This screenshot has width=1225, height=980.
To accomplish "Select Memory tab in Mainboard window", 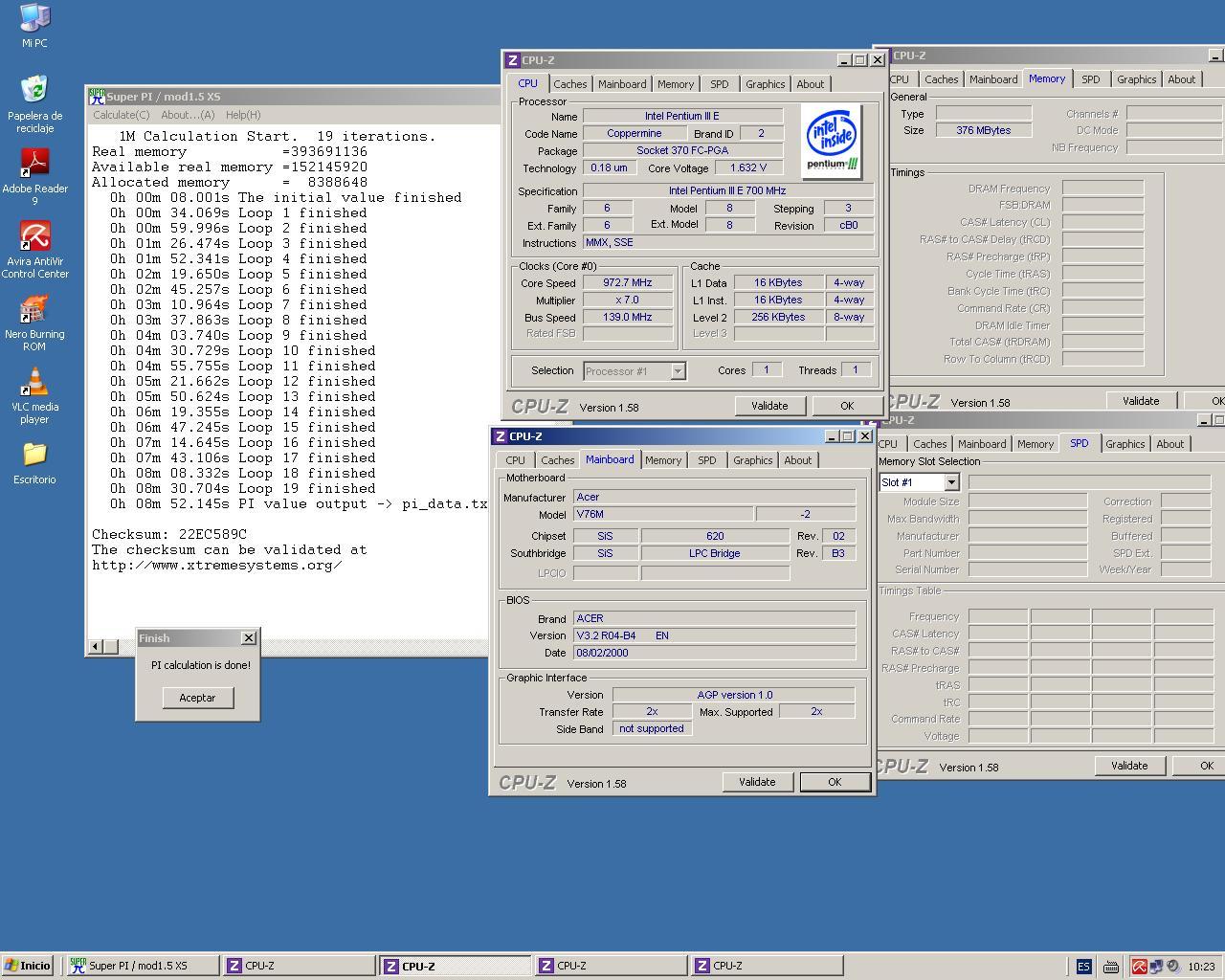I will (663, 460).
